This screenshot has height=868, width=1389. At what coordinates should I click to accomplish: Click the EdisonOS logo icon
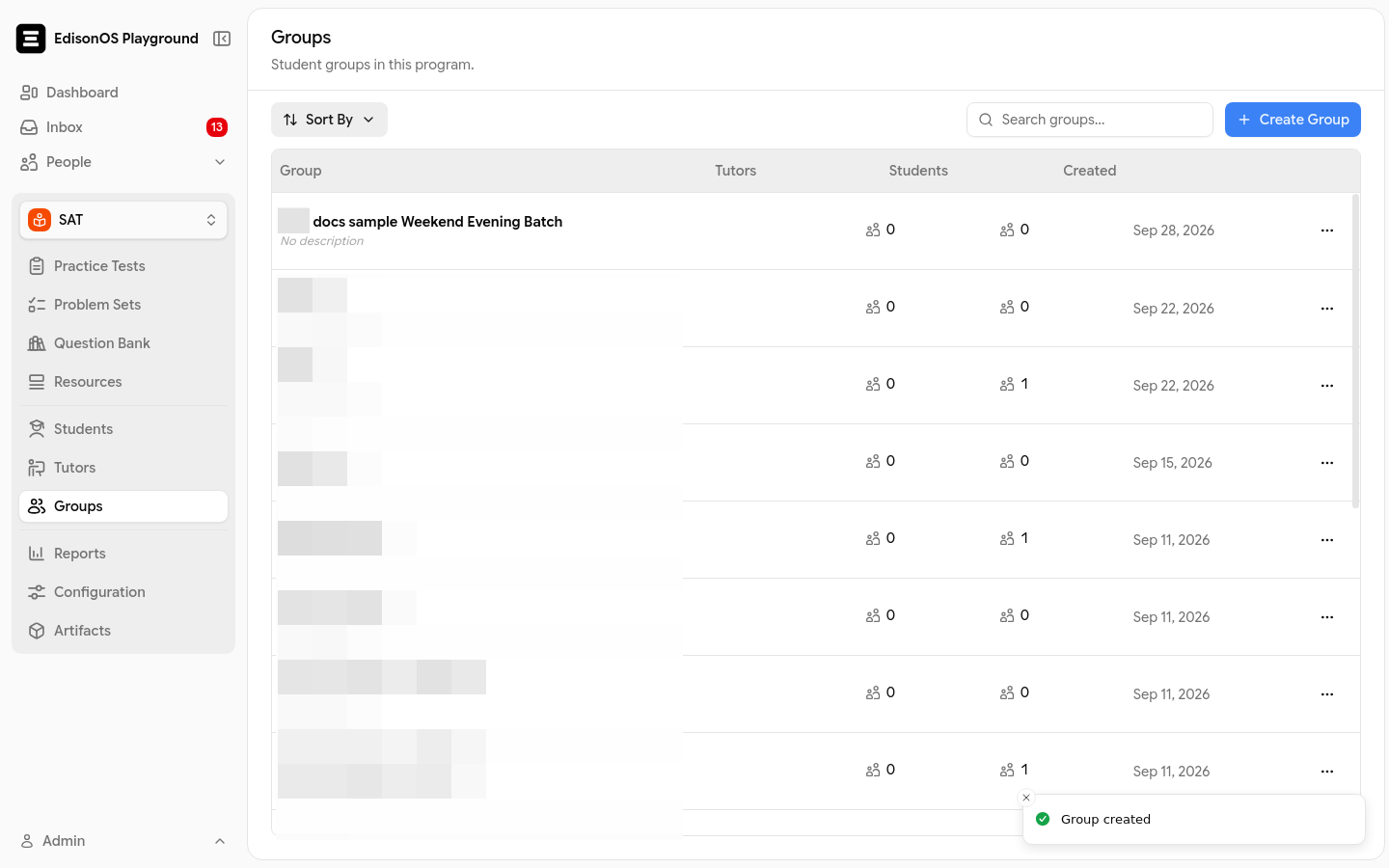[x=31, y=39]
